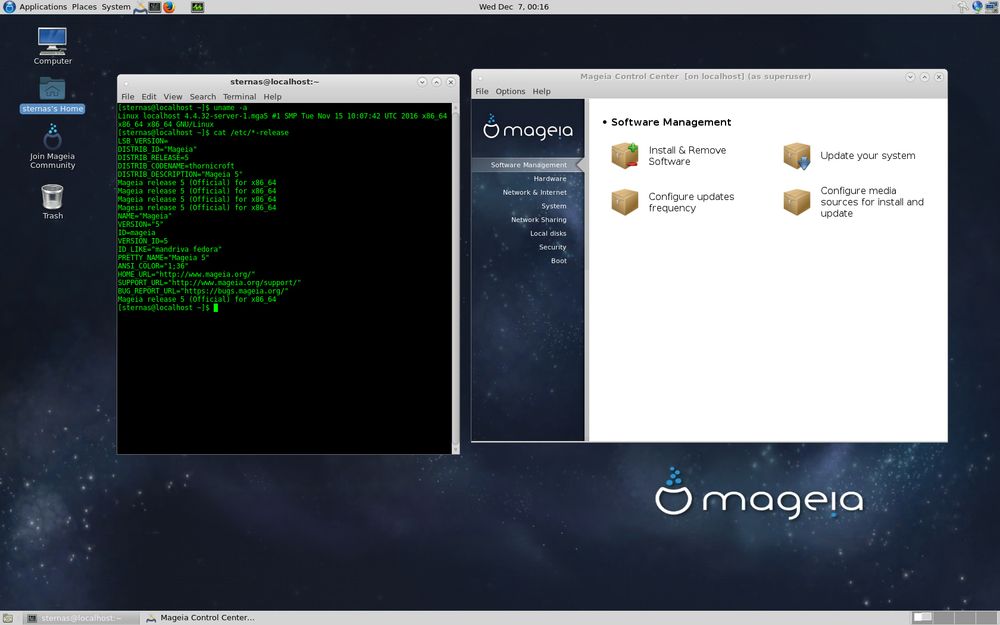
Task: Select the Hardware category in sidebar
Action: (549, 179)
